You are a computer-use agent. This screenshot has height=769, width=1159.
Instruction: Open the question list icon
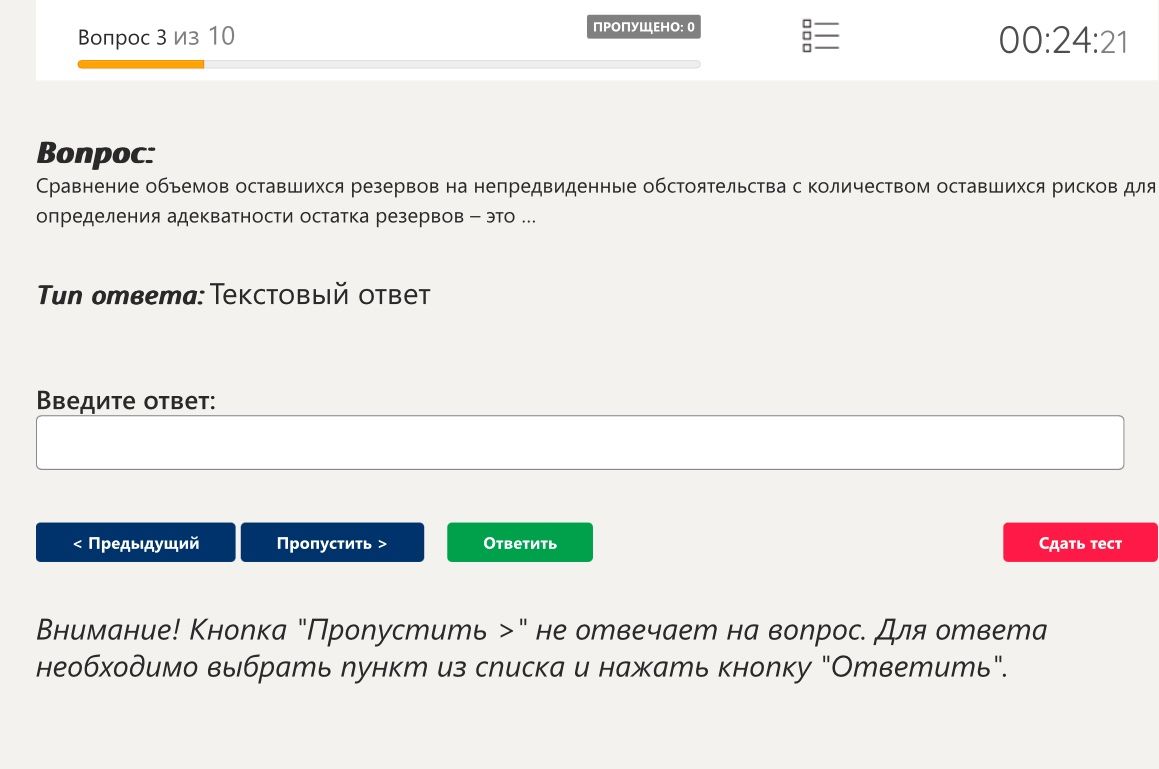(x=820, y=36)
